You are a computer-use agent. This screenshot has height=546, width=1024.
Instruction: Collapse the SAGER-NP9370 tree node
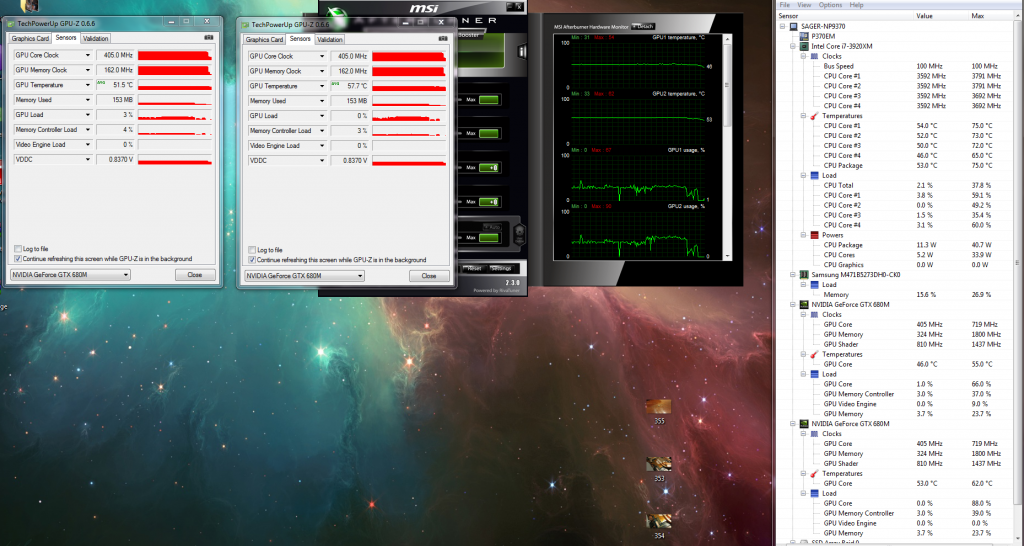click(783, 27)
